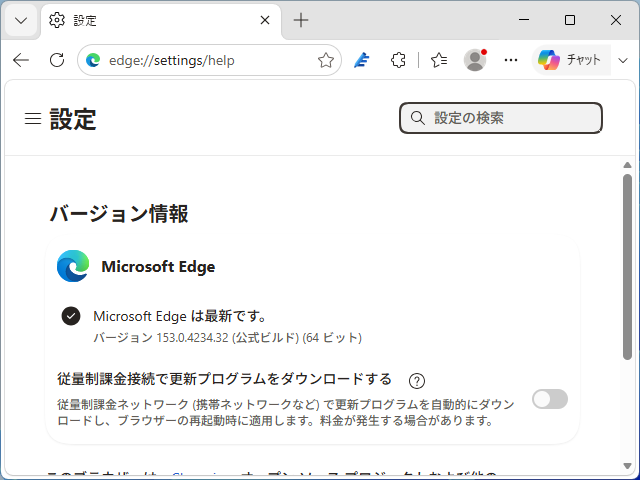Image resolution: width=640 pixels, height=480 pixels.
Task: Open the Favorites list icon
Action: coord(439,60)
